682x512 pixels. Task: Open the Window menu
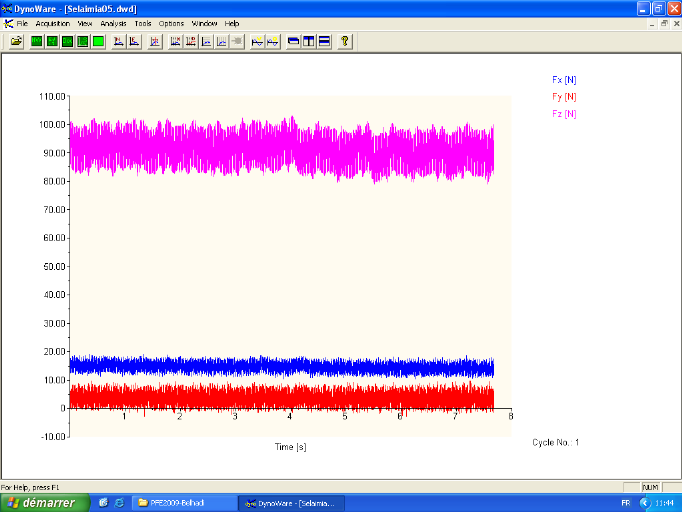(x=204, y=23)
